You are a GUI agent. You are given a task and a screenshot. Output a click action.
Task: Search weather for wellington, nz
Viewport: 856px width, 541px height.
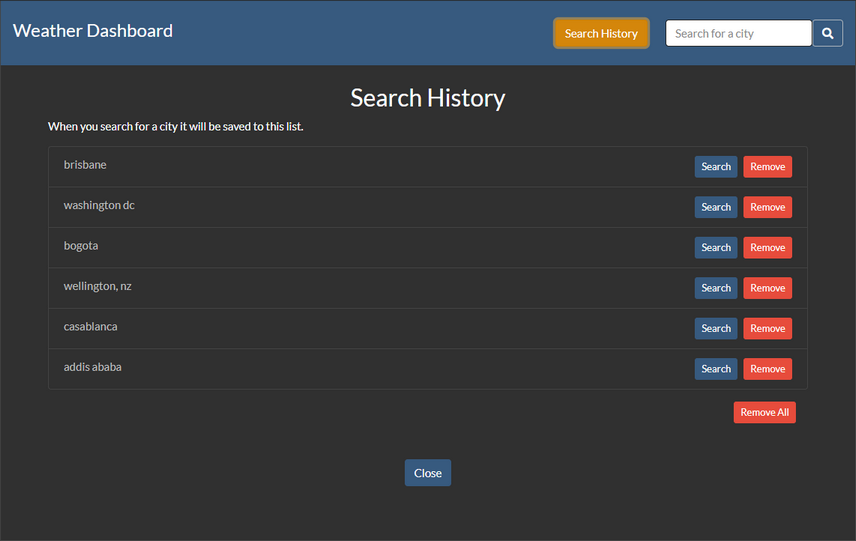pos(716,288)
